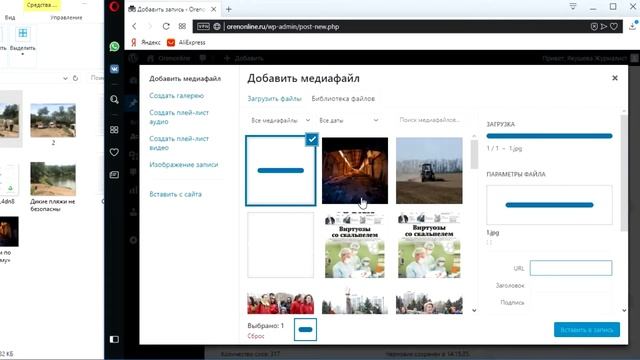Click the Opera logo menu
640x360 pixels.
[114, 7]
